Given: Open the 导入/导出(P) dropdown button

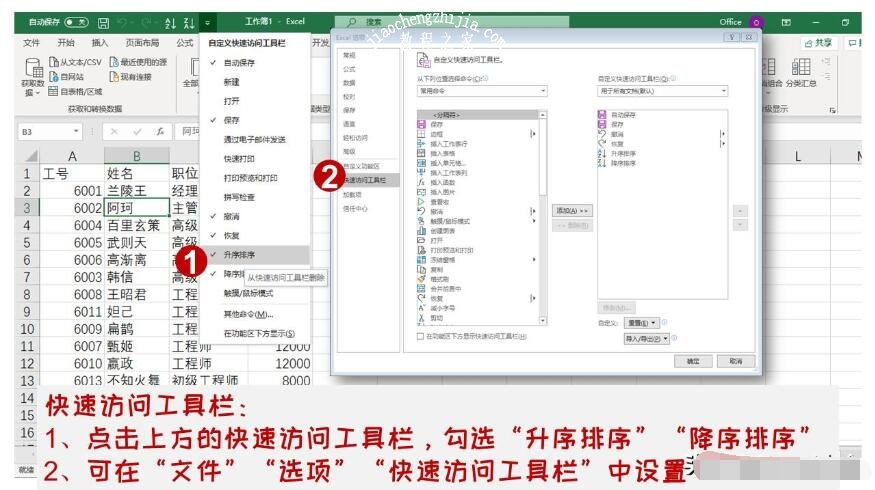Looking at the screenshot, I should (646, 338).
